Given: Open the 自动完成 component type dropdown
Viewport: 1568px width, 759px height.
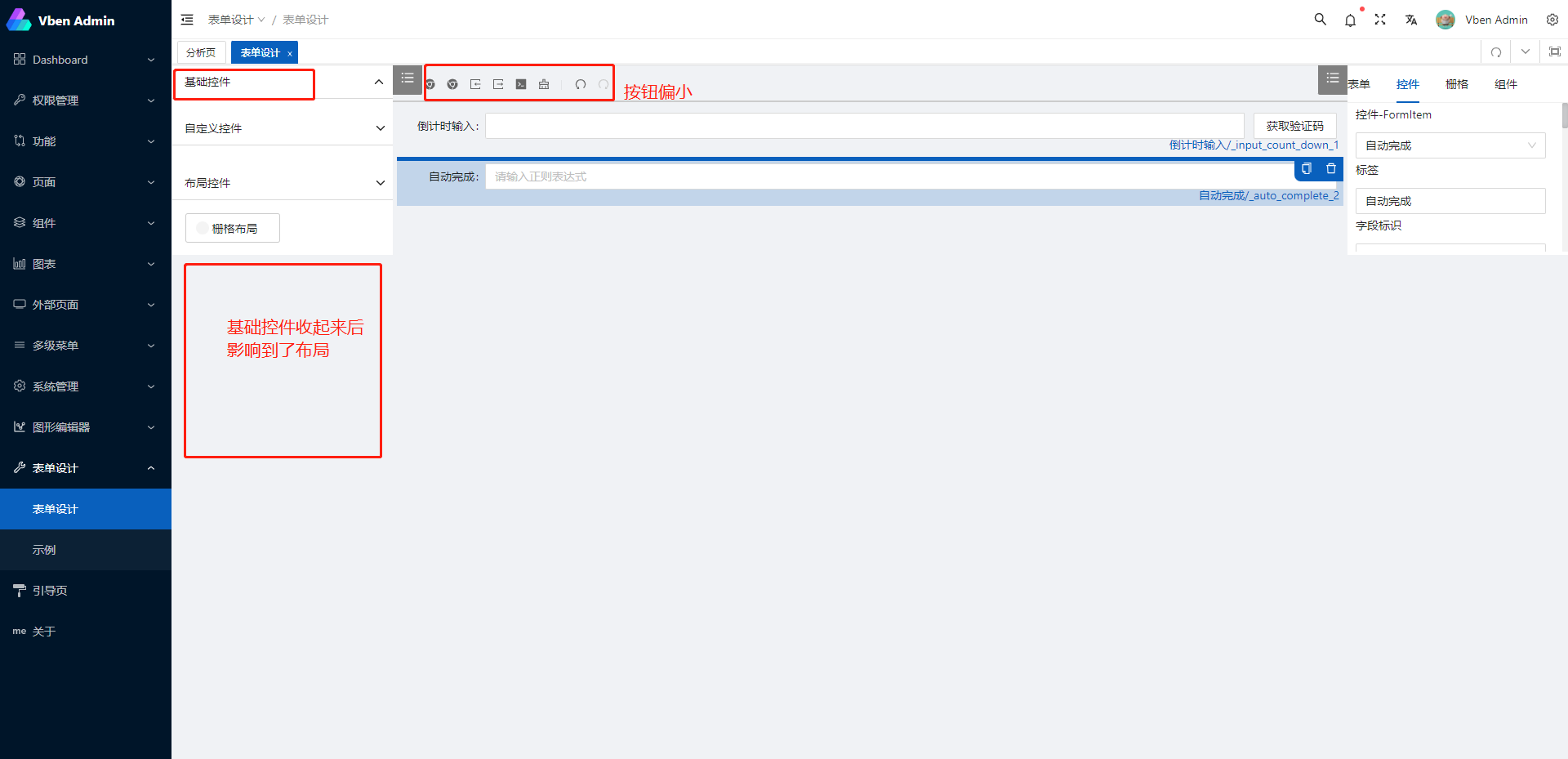Looking at the screenshot, I should click(1450, 145).
